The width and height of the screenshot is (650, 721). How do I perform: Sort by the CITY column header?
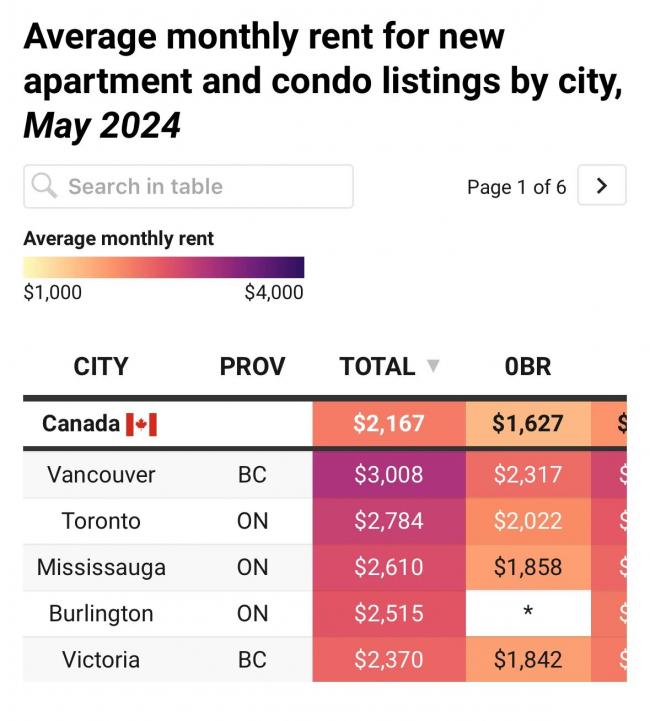[x=101, y=367]
